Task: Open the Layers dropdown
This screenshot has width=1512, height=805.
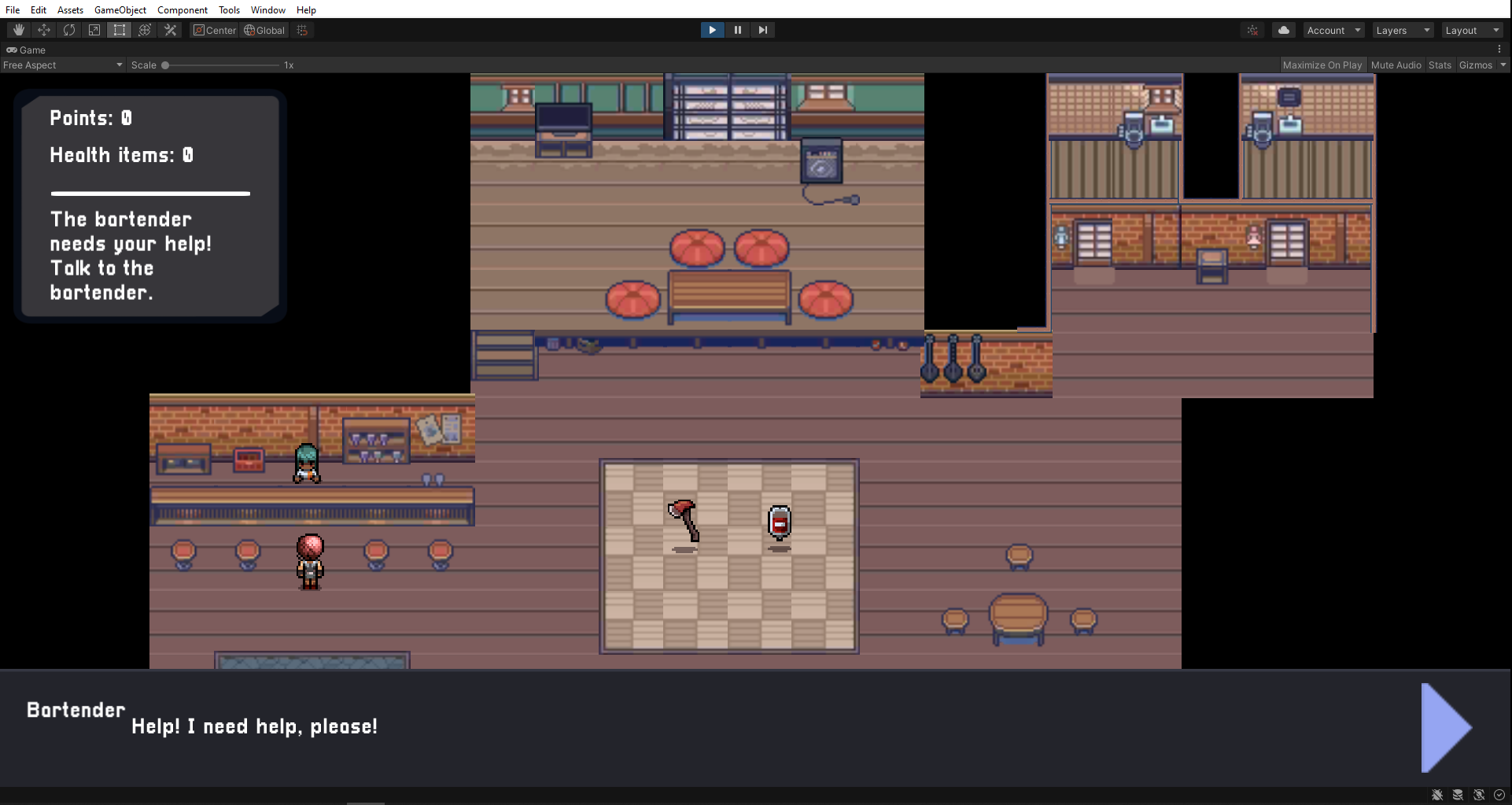Action: click(x=1402, y=30)
